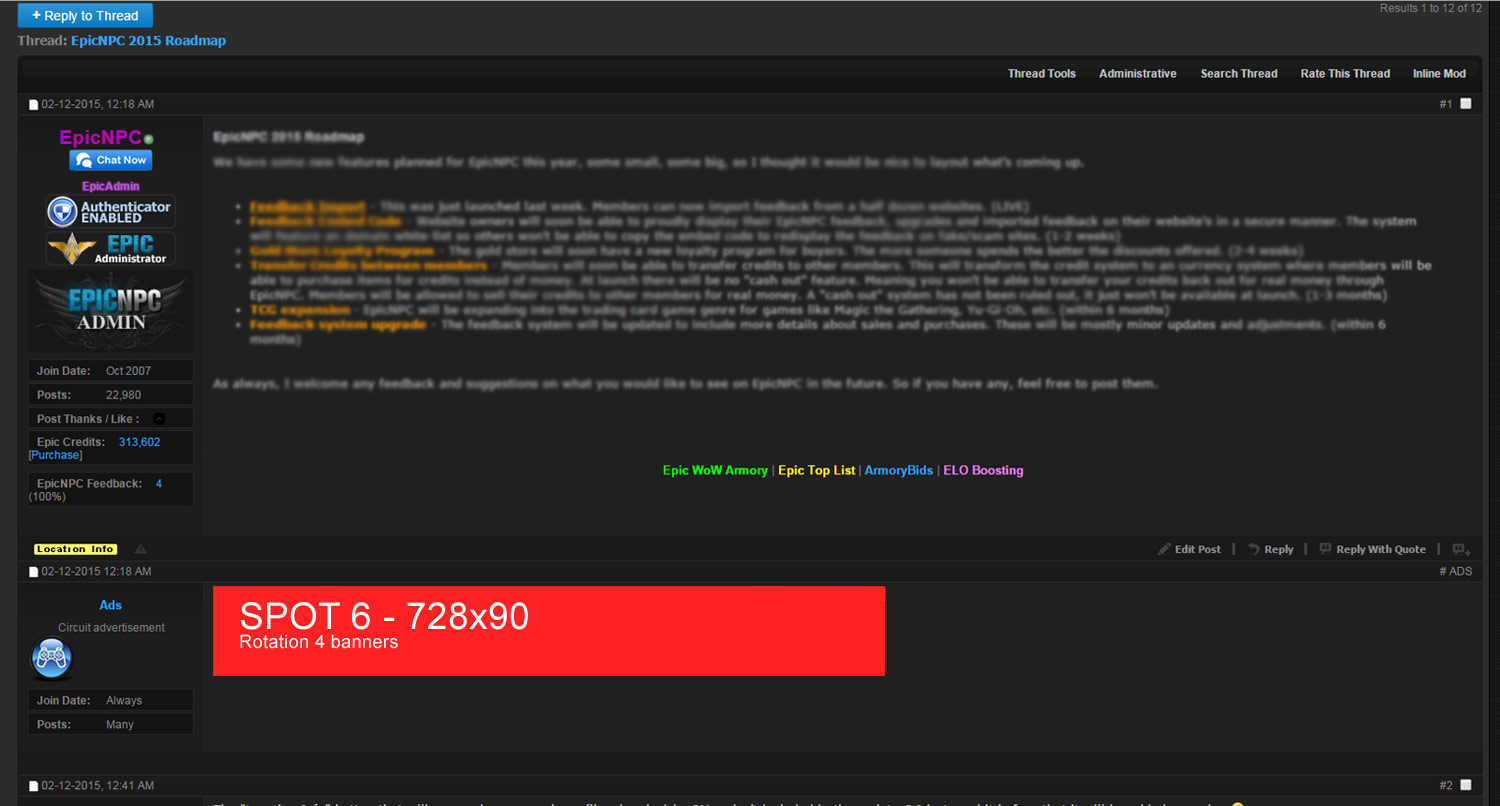Open the EpicNPC Feedback score 4 link

[x=159, y=484]
